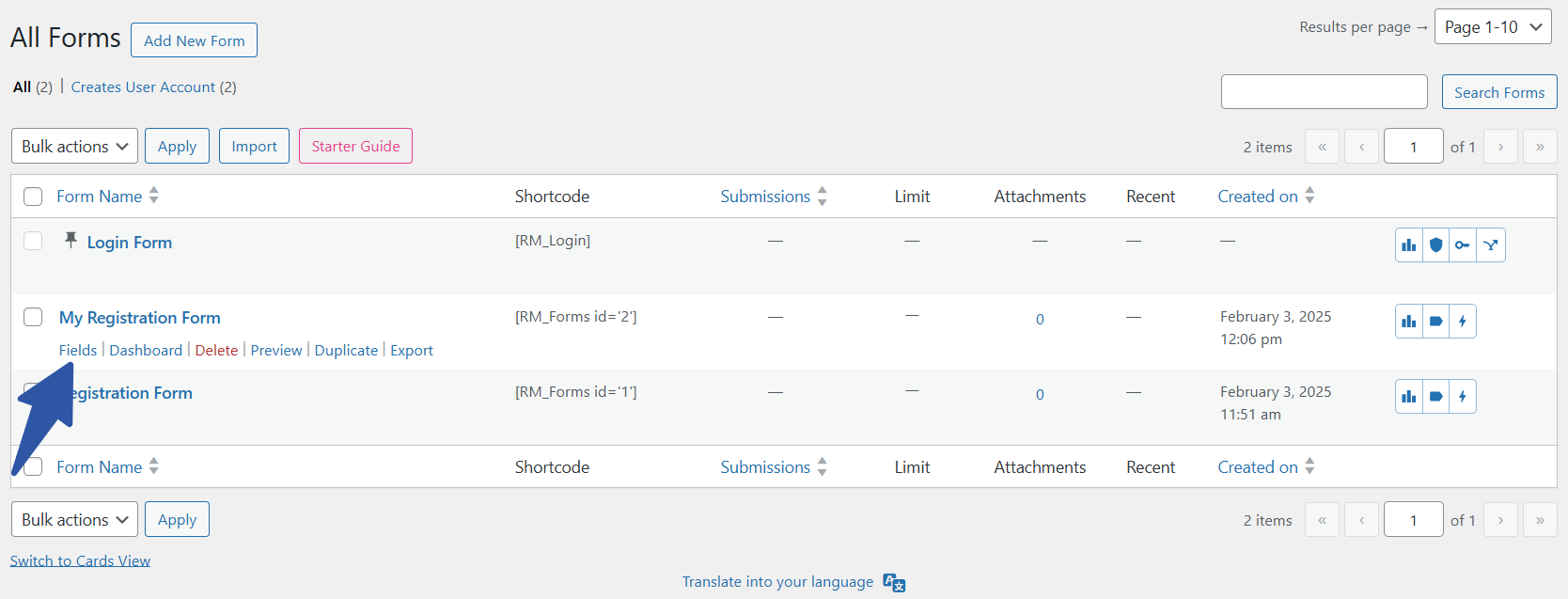Click the label tag icon for My Registration Form
Screen dimensions: 1568x599
[x=1435, y=322]
